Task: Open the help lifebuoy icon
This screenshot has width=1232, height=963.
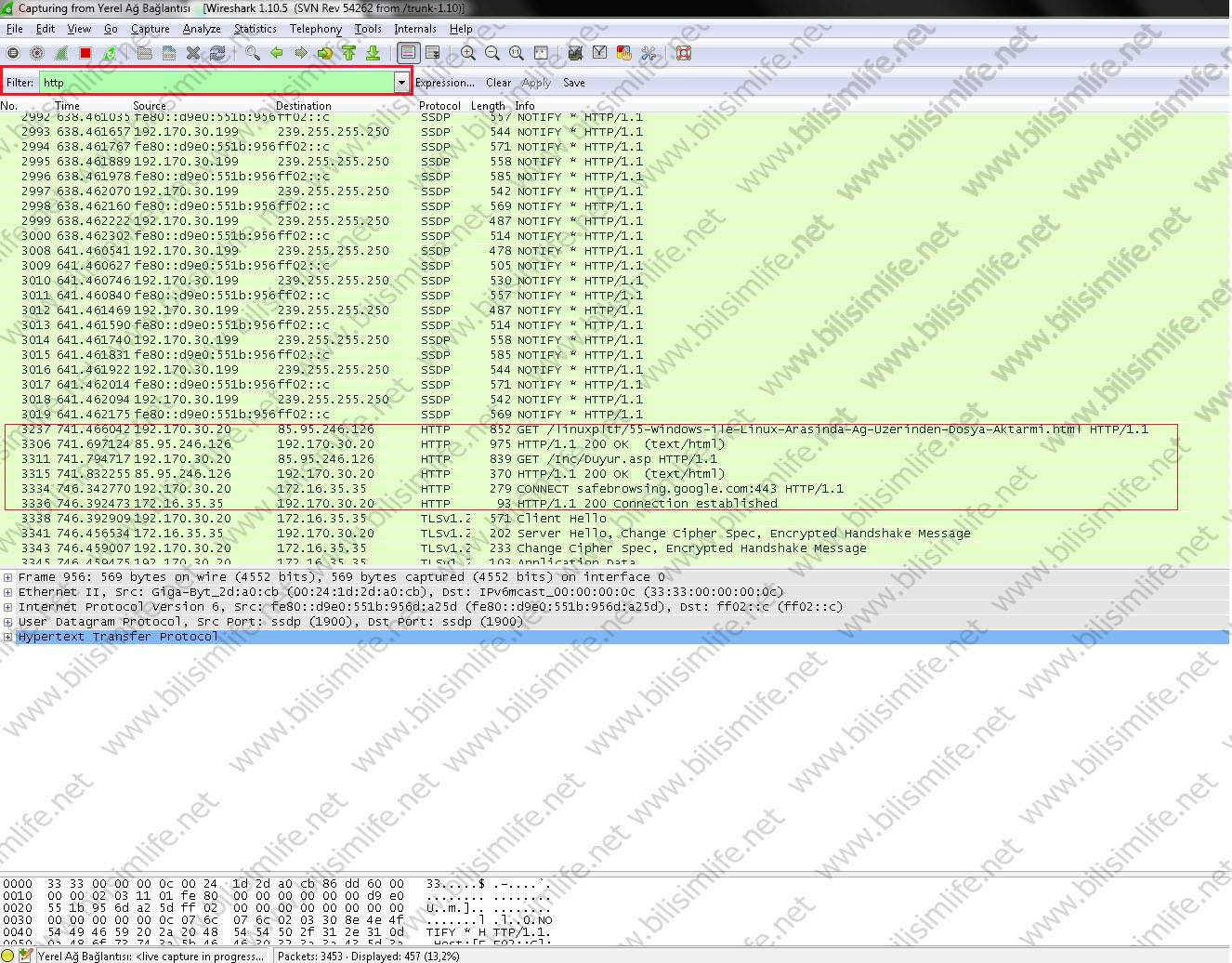Action: [684, 53]
